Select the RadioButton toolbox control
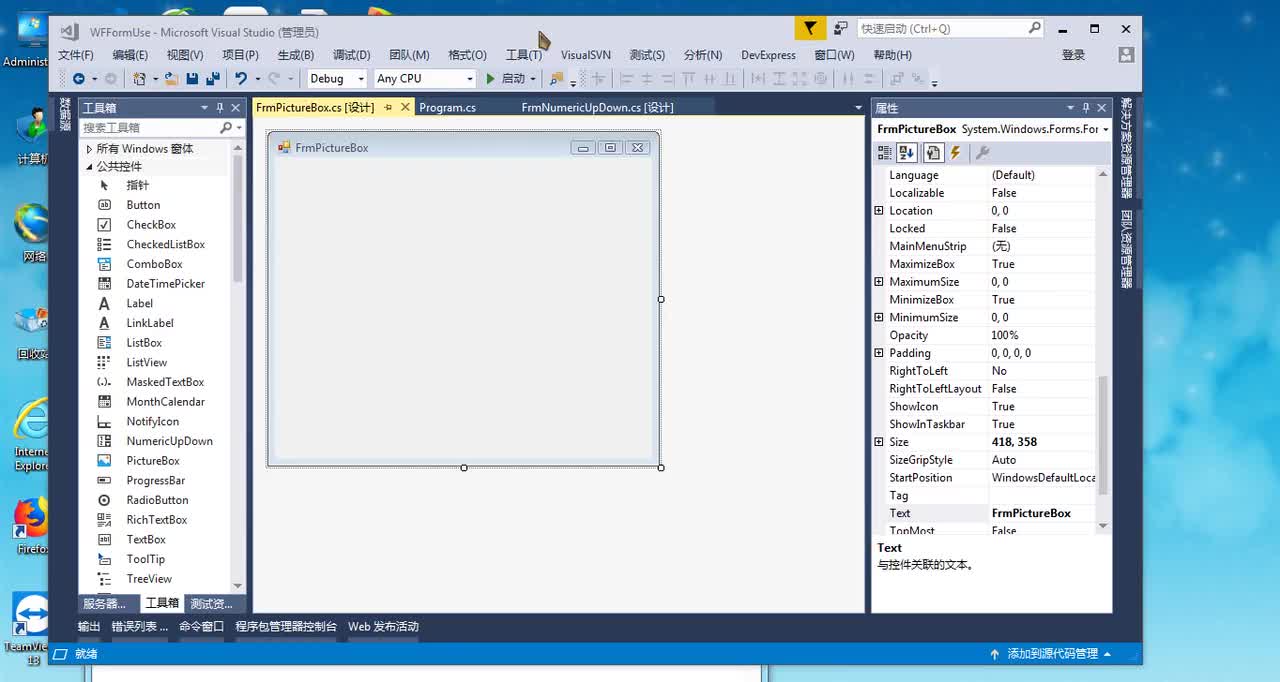The height and width of the screenshot is (682, 1280). (157, 500)
